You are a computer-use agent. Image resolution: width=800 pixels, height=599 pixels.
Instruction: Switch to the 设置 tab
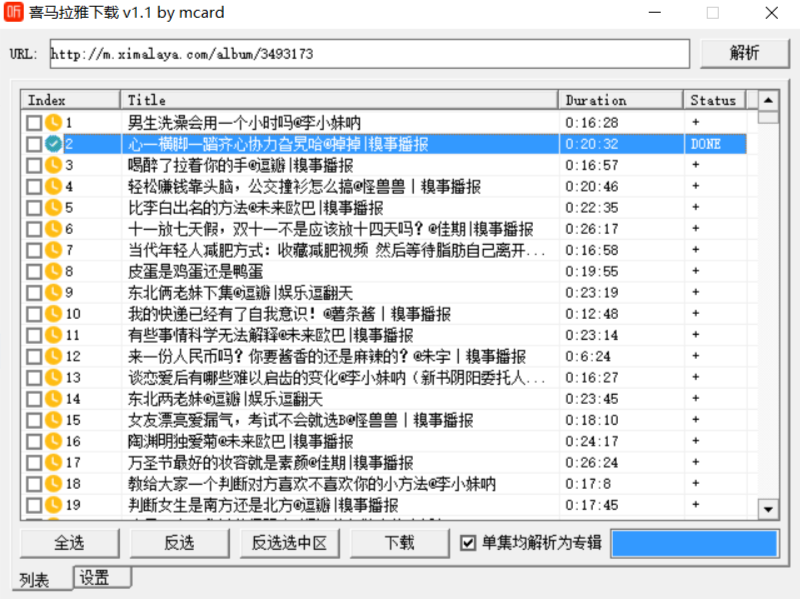pyautogui.click(x=102, y=578)
